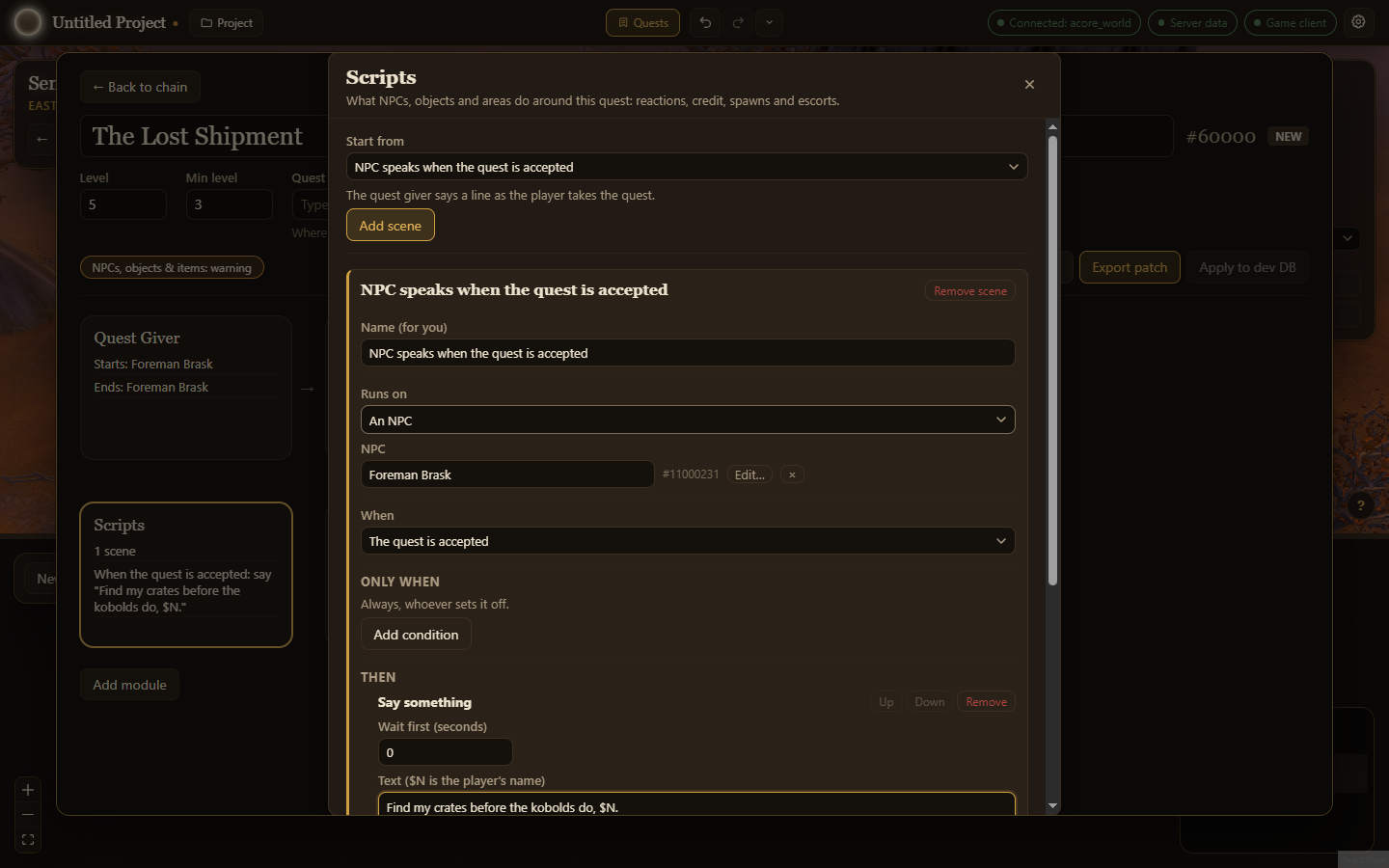Click Down for the Say something action
Viewport: 1389px width, 868px height.
(x=930, y=702)
